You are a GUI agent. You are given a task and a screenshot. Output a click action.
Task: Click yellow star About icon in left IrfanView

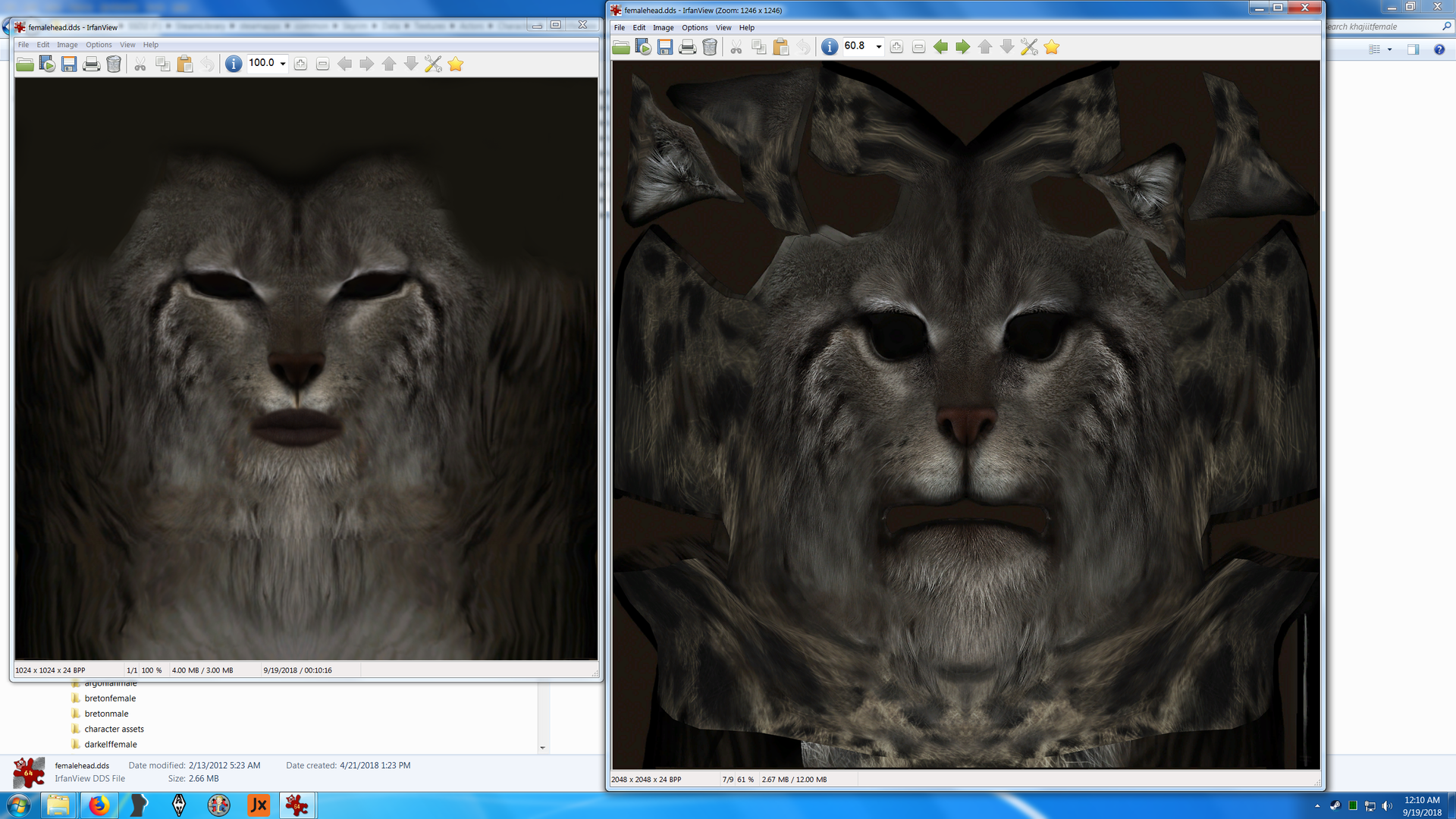point(456,64)
